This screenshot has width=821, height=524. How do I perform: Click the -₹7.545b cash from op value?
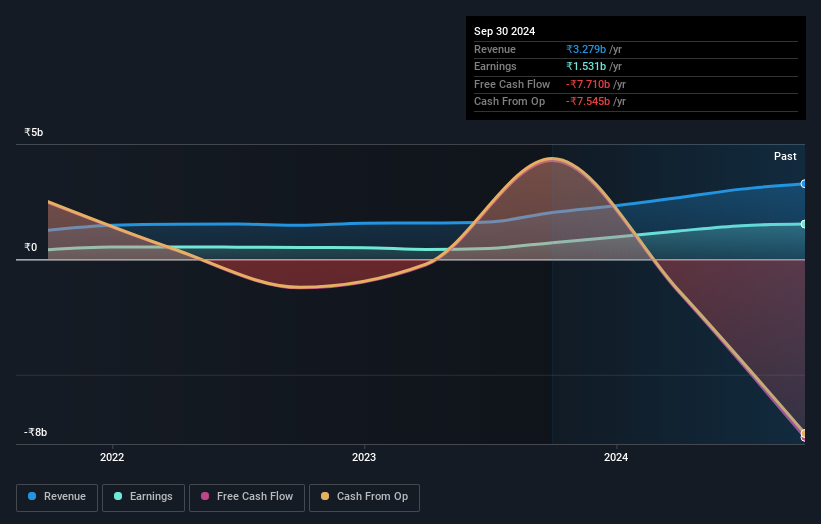pos(588,102)
